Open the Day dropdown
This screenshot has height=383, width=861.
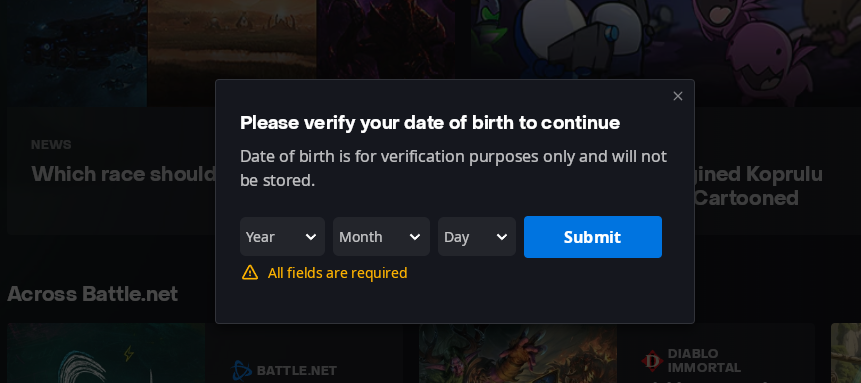pyautogui.click(x=477, y=237)
